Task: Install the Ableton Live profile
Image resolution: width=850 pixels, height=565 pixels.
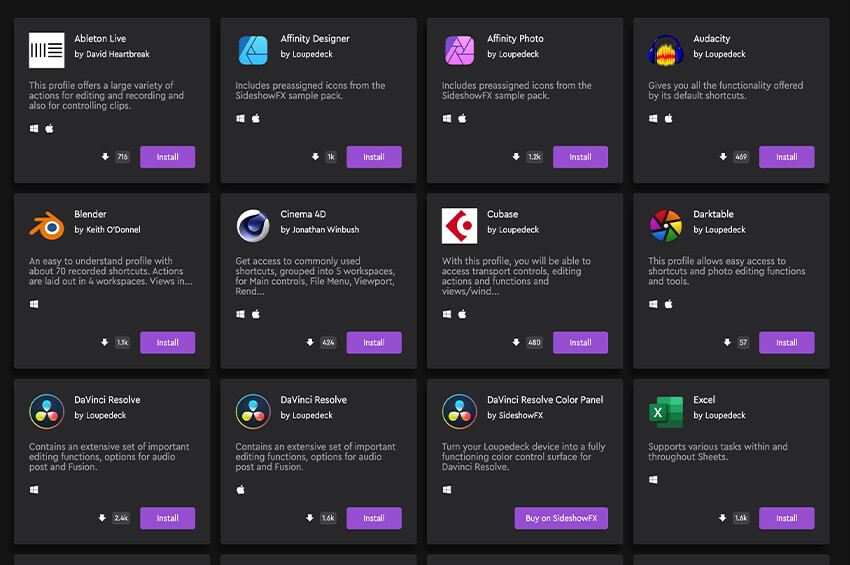Action: (168, 157)
